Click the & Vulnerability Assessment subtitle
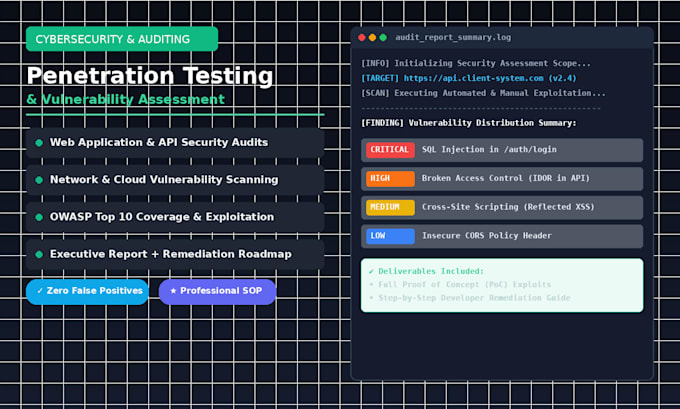This screenshot has height=409, width=680. click(x=126, y=99)
